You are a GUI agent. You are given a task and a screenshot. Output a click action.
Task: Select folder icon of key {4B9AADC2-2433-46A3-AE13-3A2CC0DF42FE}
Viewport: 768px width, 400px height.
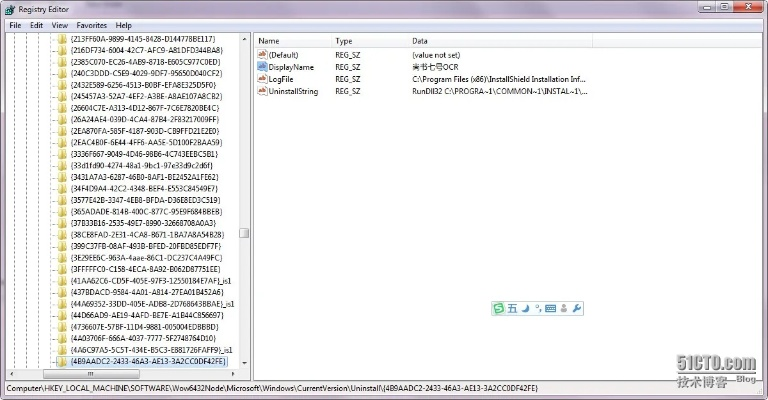(x=62, y=362)
